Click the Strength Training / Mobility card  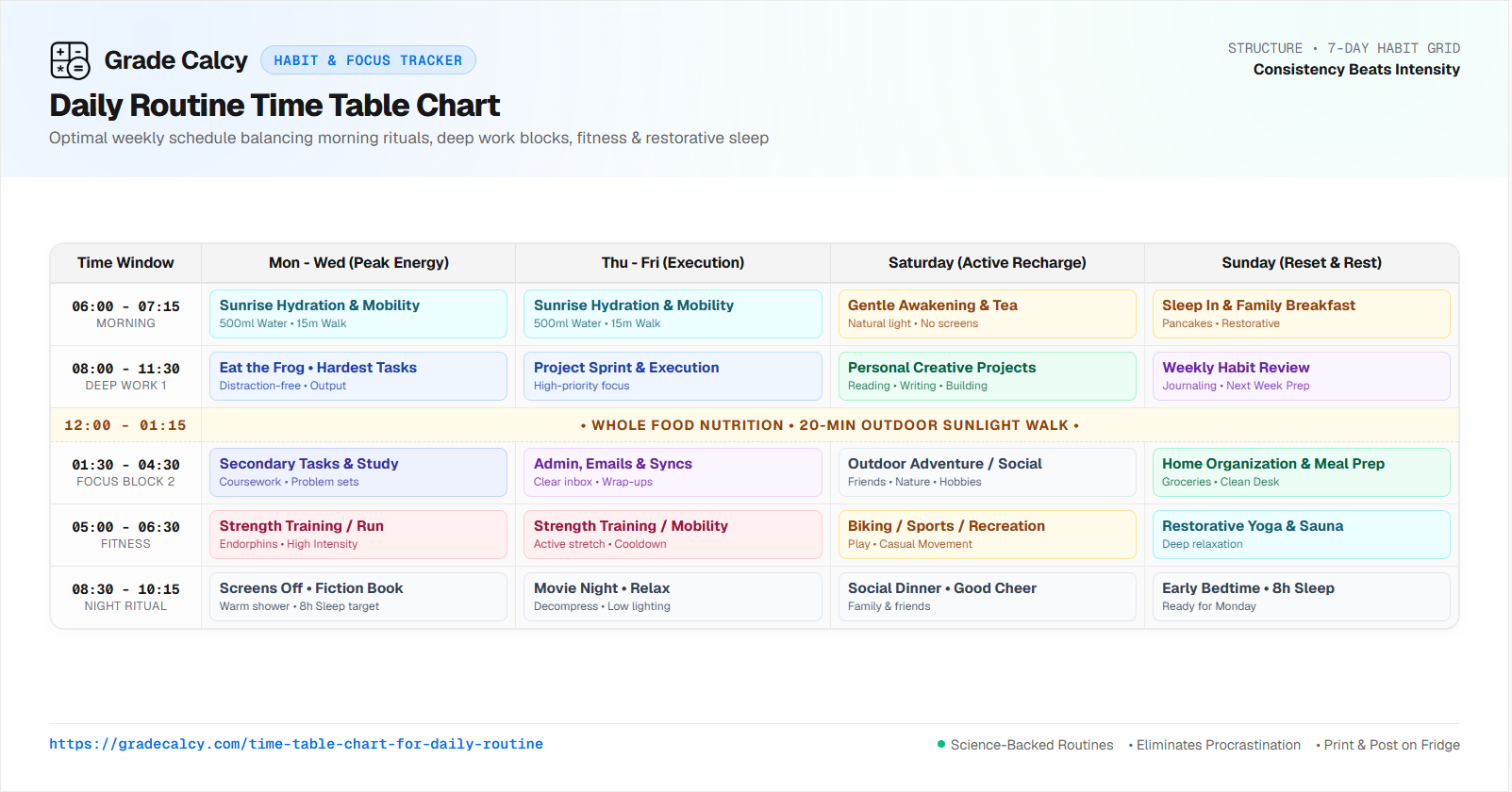(673, 535)
